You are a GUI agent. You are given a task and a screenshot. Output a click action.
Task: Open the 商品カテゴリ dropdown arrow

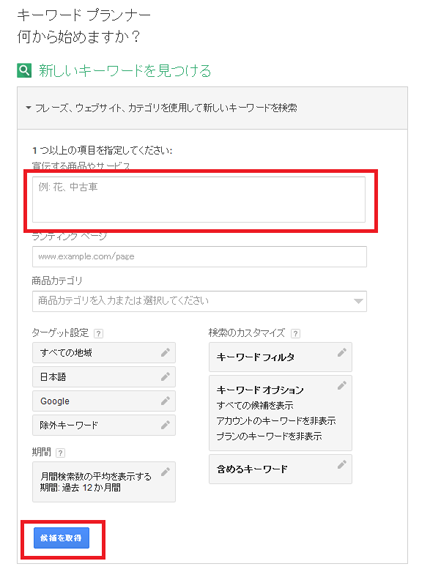pyautogui.click(x=358, y=301)
